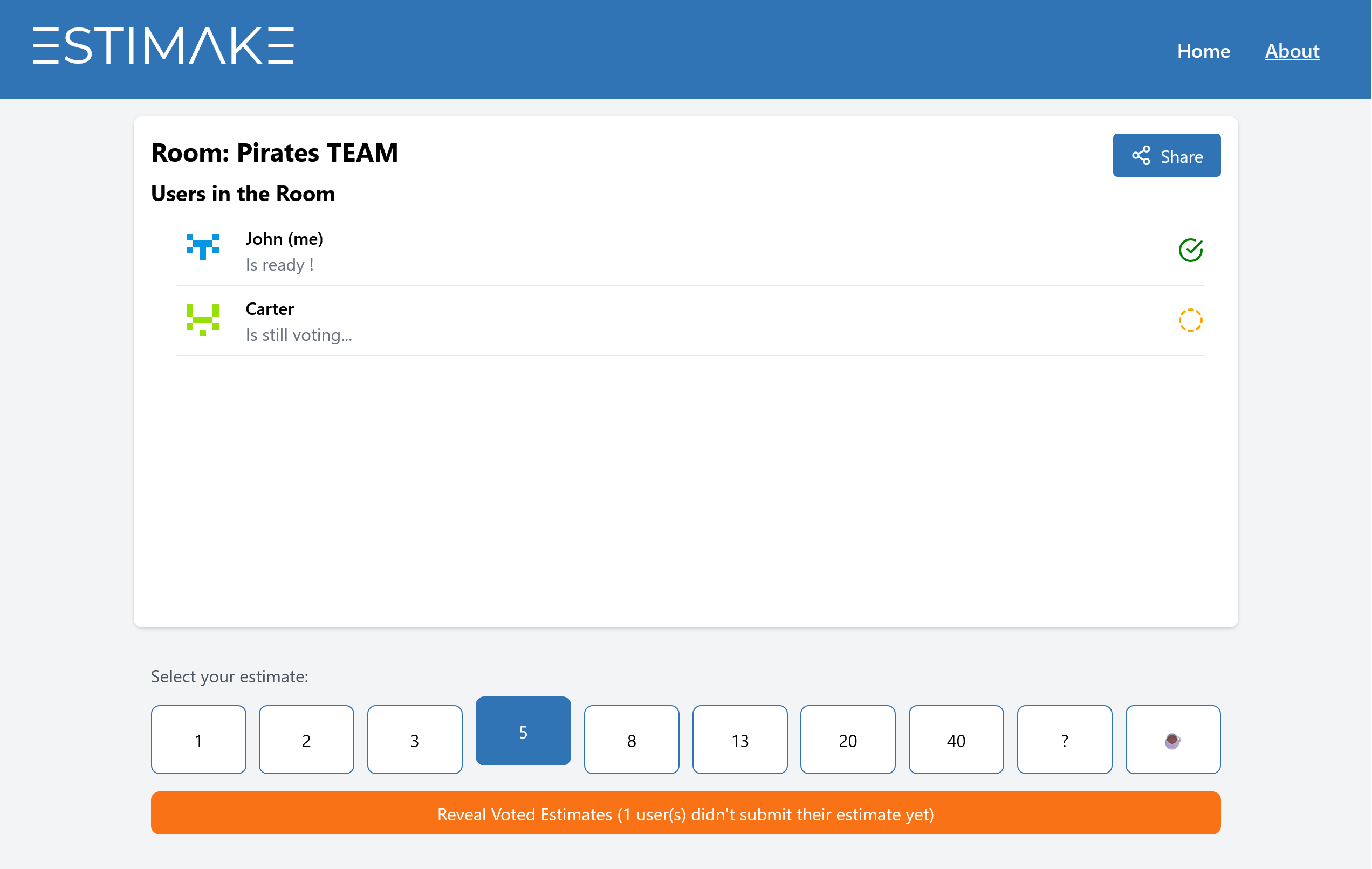
Task: Open the About page link
Action: coord(1292,51)
